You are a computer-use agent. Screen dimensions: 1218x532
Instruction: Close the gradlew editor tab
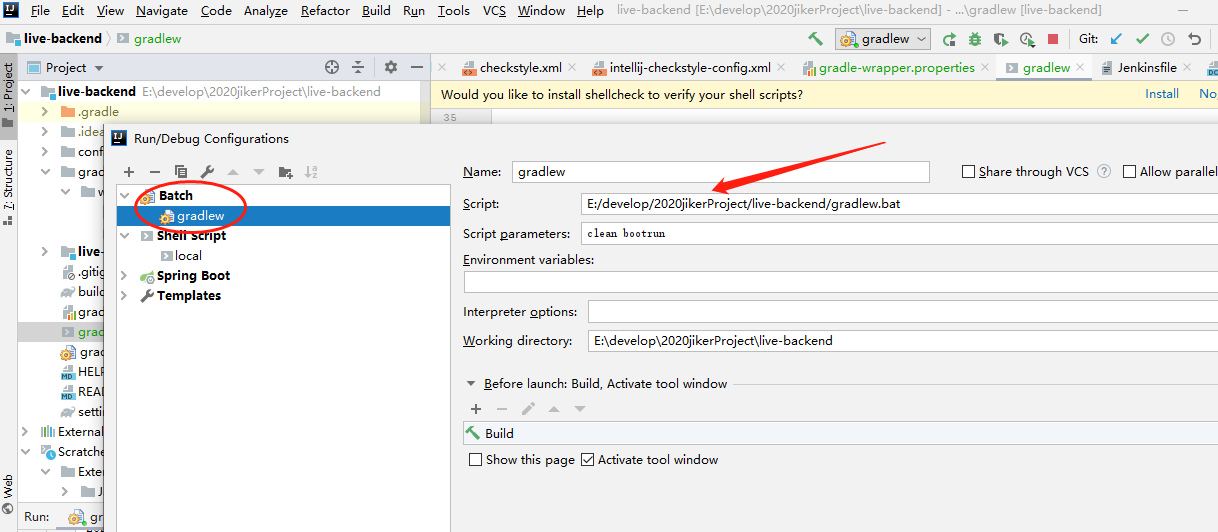[1082, 68]
